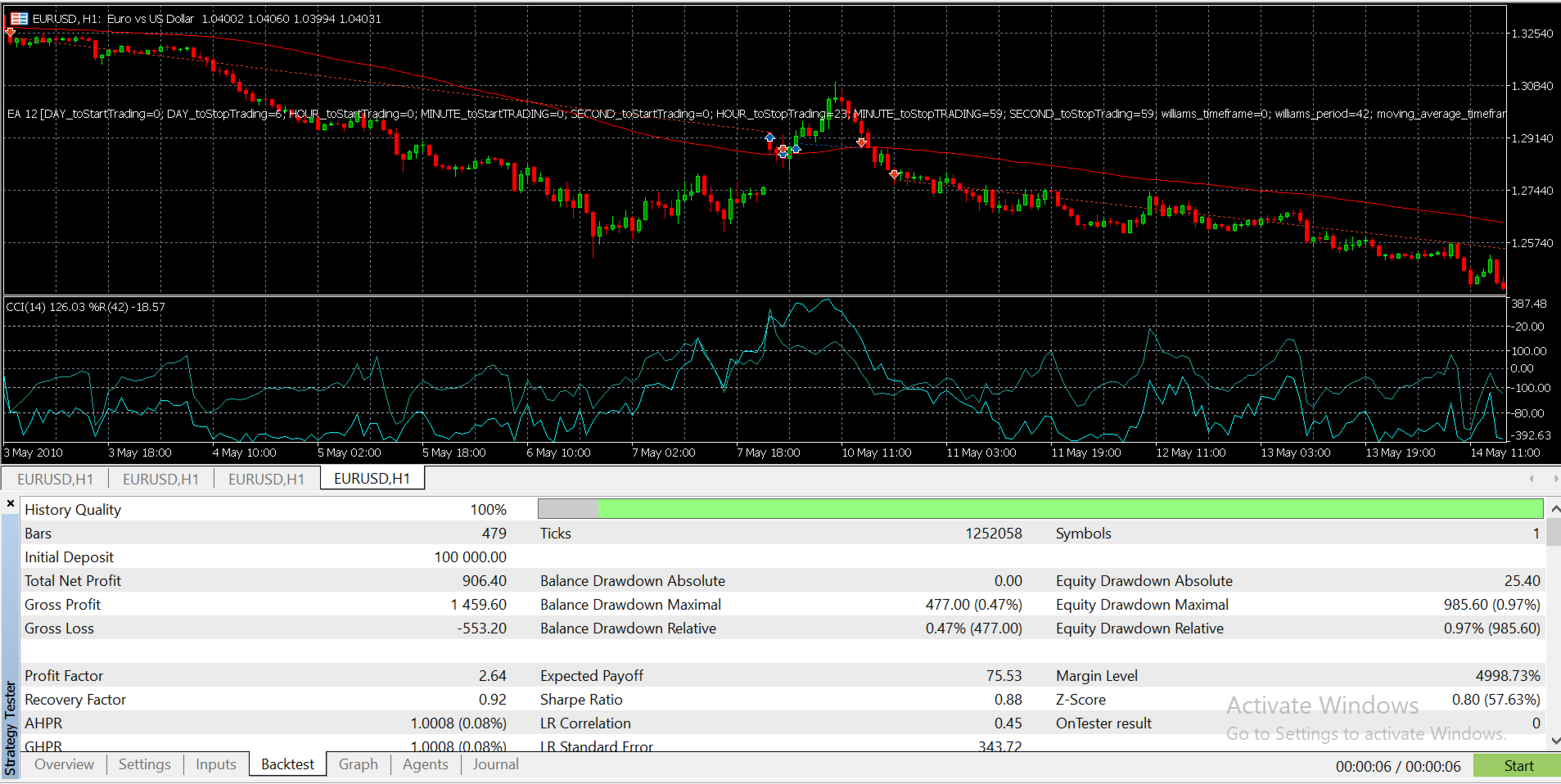The height and width of the screenshot is (784, 1561).
Task: Show the Graph tab
Action: coord(359,764)
